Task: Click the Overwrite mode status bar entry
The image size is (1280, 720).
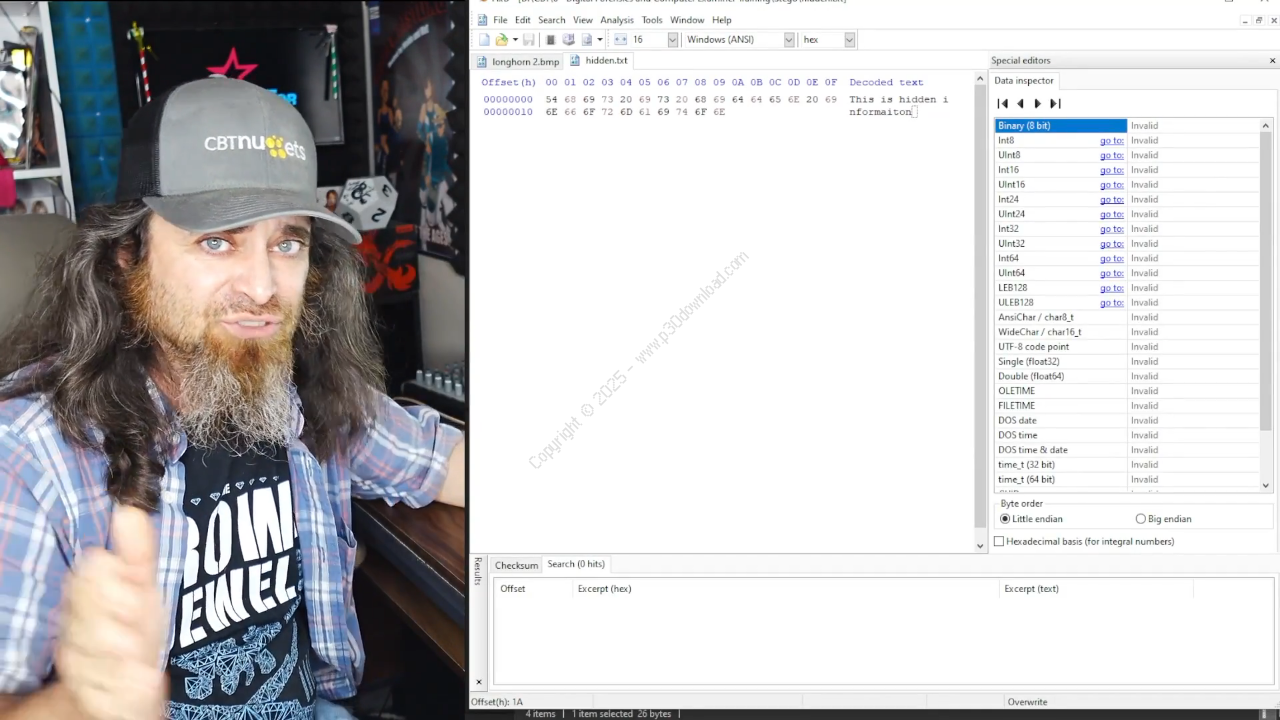Action: click(1027, 702)
